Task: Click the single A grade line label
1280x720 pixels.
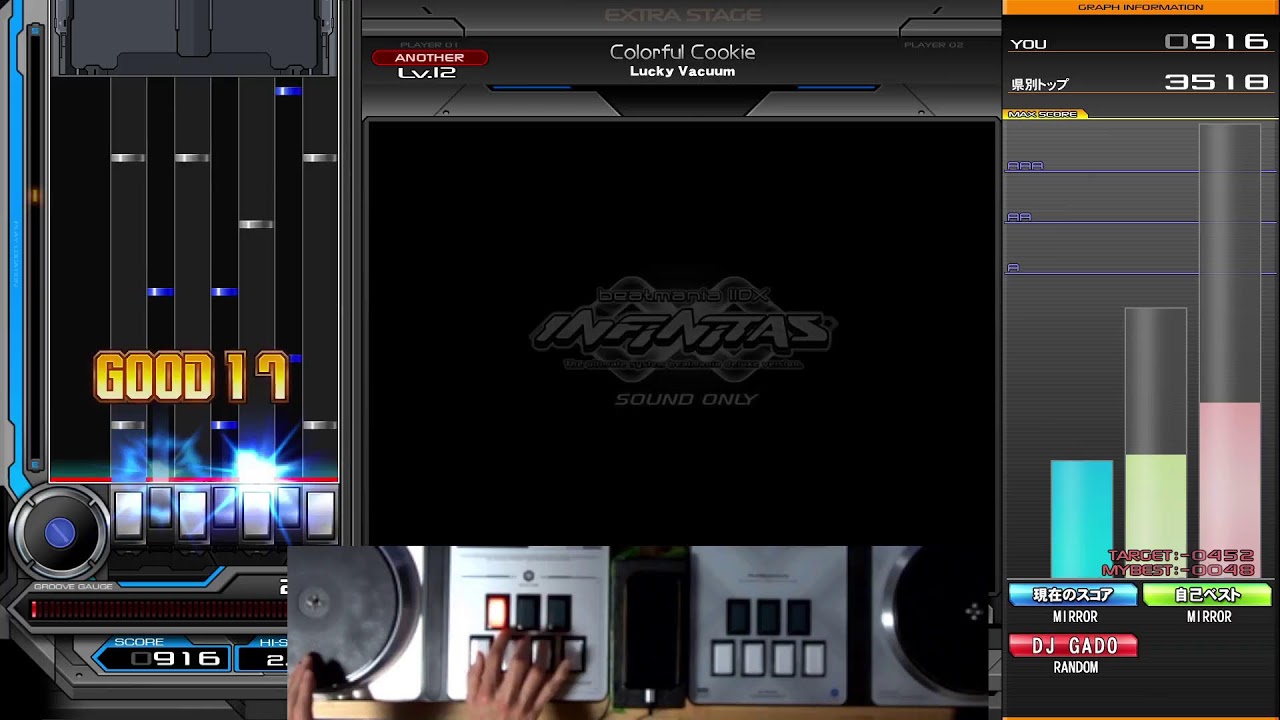Action: [x=1013, y=268]
